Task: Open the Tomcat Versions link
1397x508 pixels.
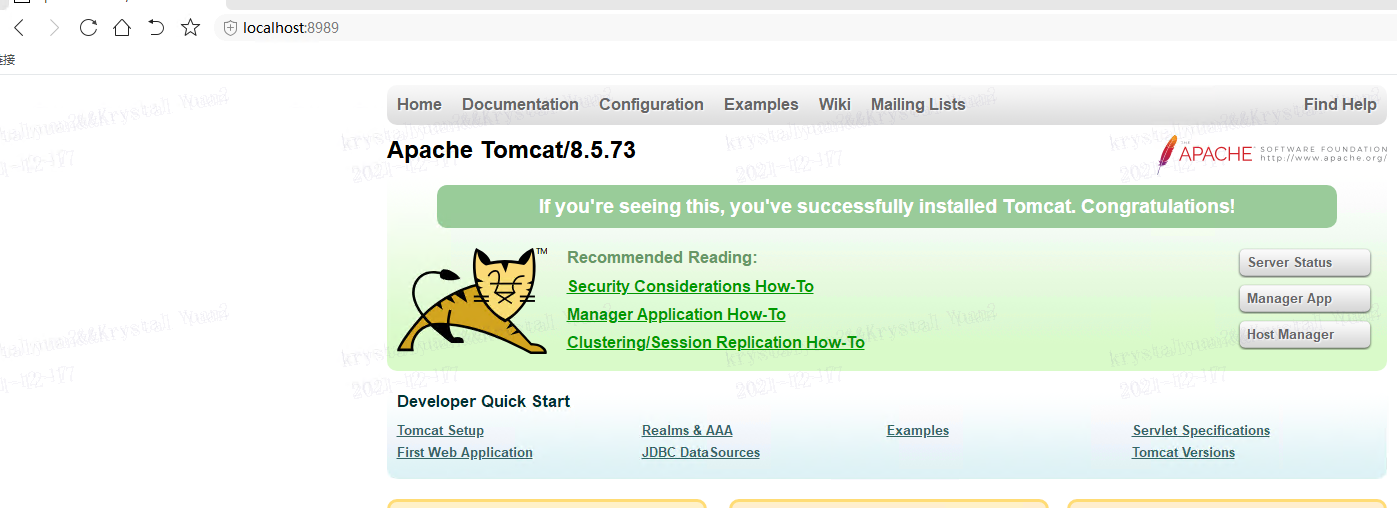Action: pyautogui.click(x=1183, y=452)
